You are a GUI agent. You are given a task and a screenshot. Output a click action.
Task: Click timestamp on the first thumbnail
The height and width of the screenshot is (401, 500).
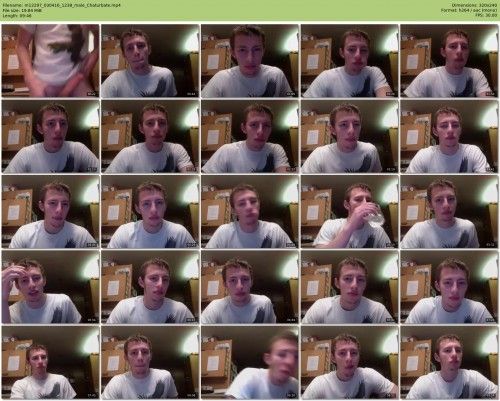tap(92, 94)
